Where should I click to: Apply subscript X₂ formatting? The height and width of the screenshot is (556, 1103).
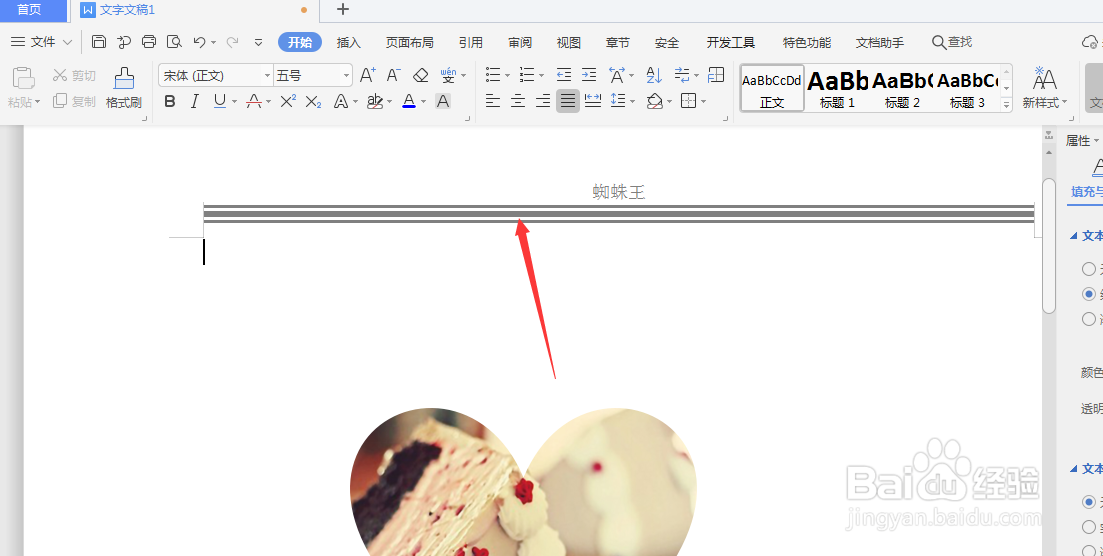(313, 101)
